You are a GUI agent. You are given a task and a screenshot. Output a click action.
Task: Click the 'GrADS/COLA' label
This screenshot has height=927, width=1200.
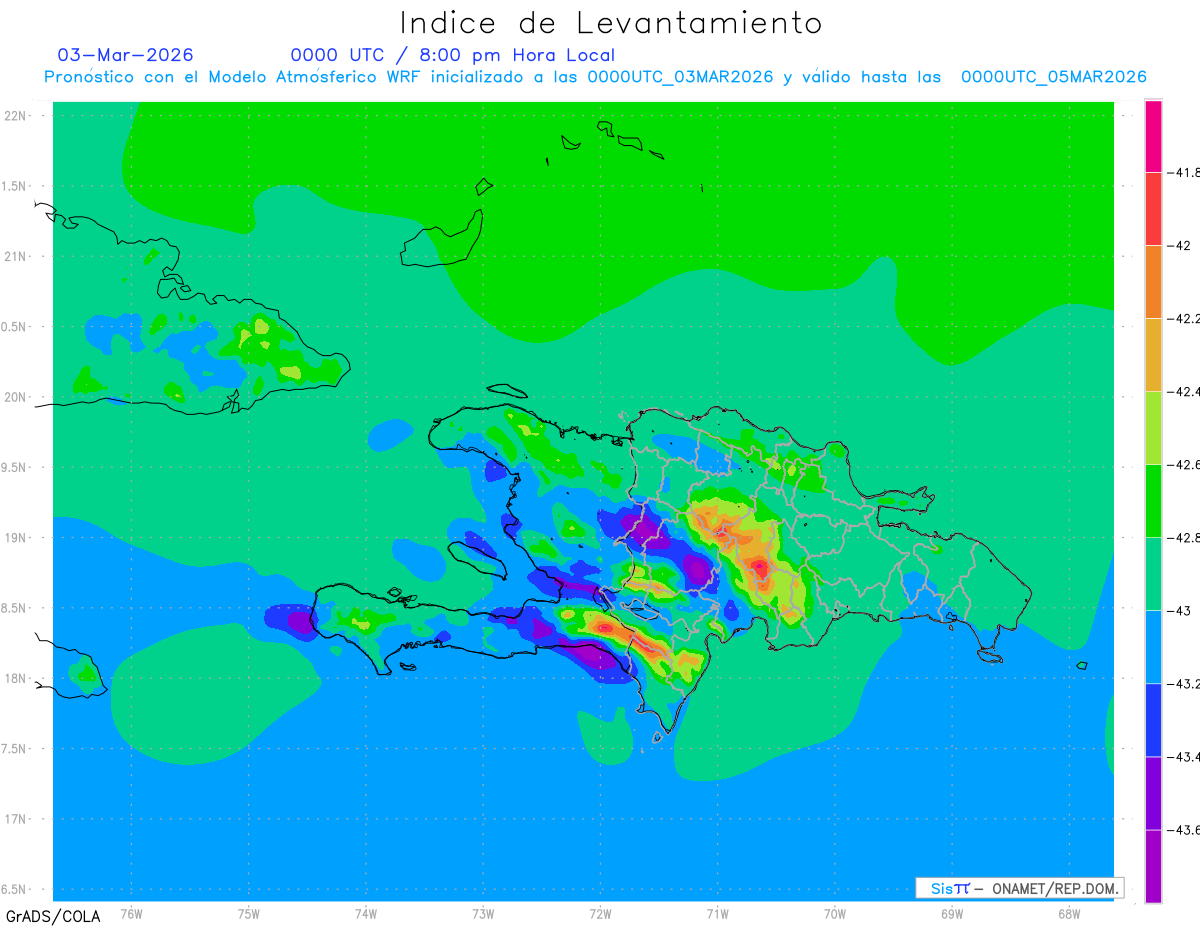coord(53,916)
